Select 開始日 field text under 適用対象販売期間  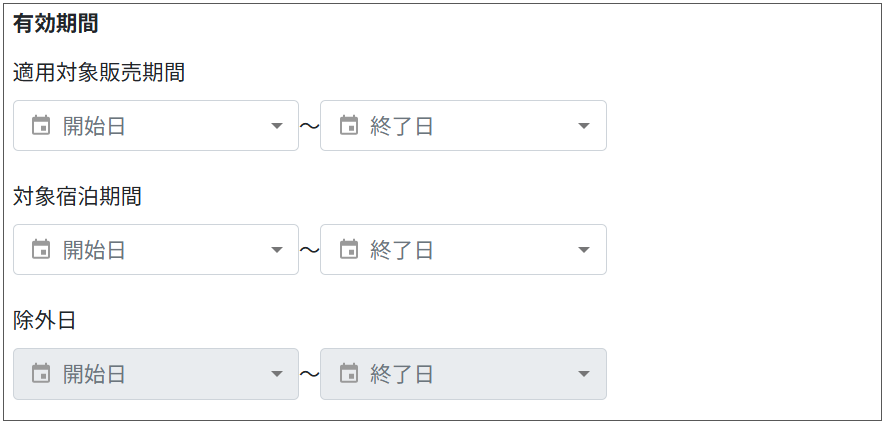[94, 126]
